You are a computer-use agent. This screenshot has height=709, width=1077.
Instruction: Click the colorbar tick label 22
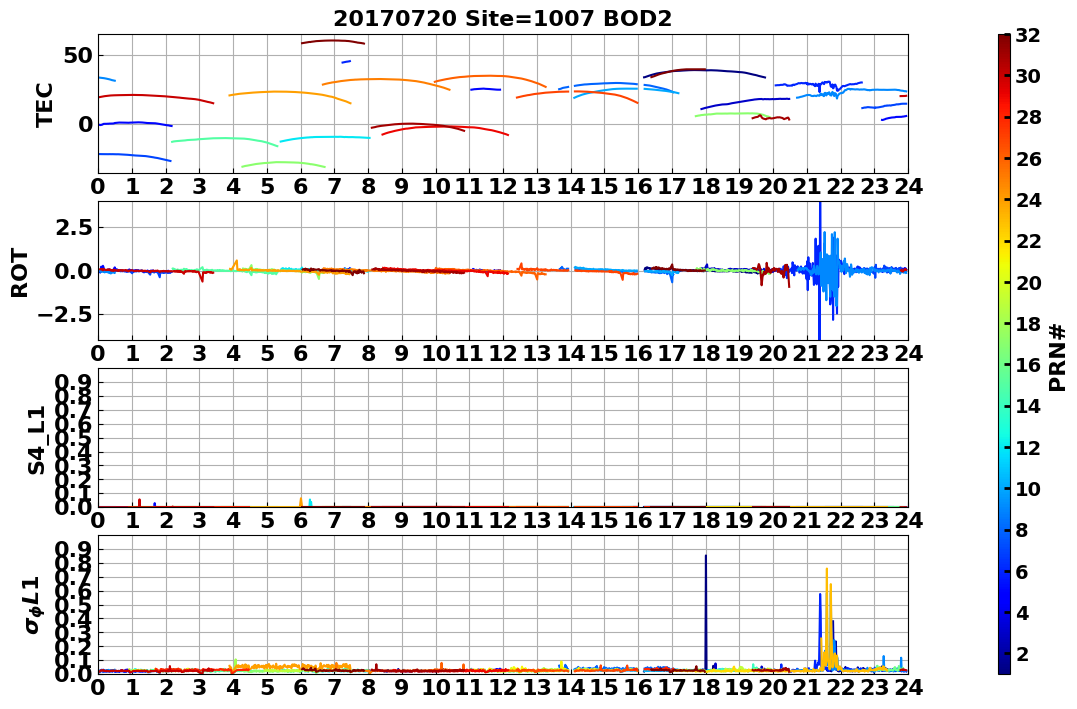[x=1028, y=241]
